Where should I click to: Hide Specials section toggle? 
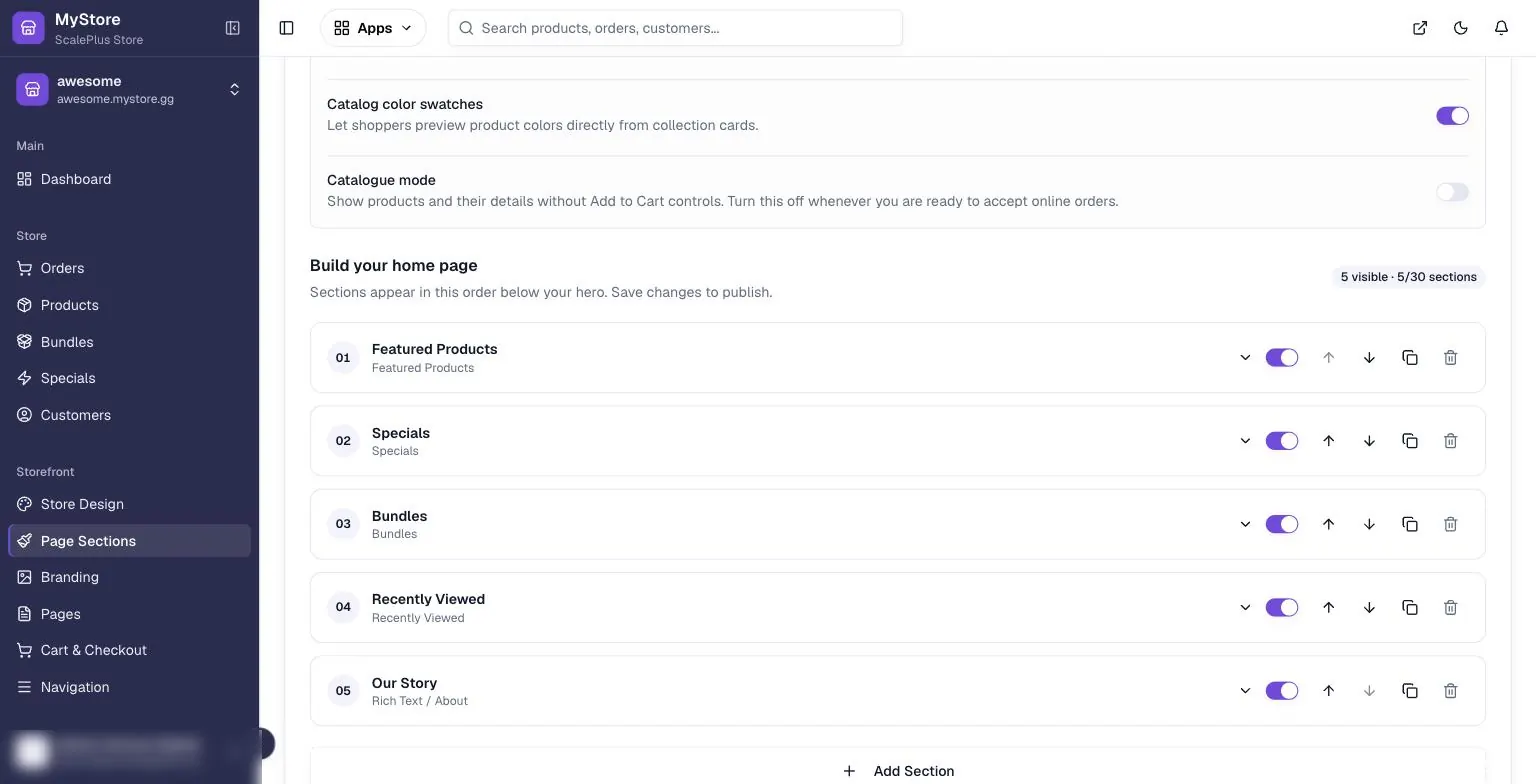click(1282, 441)
